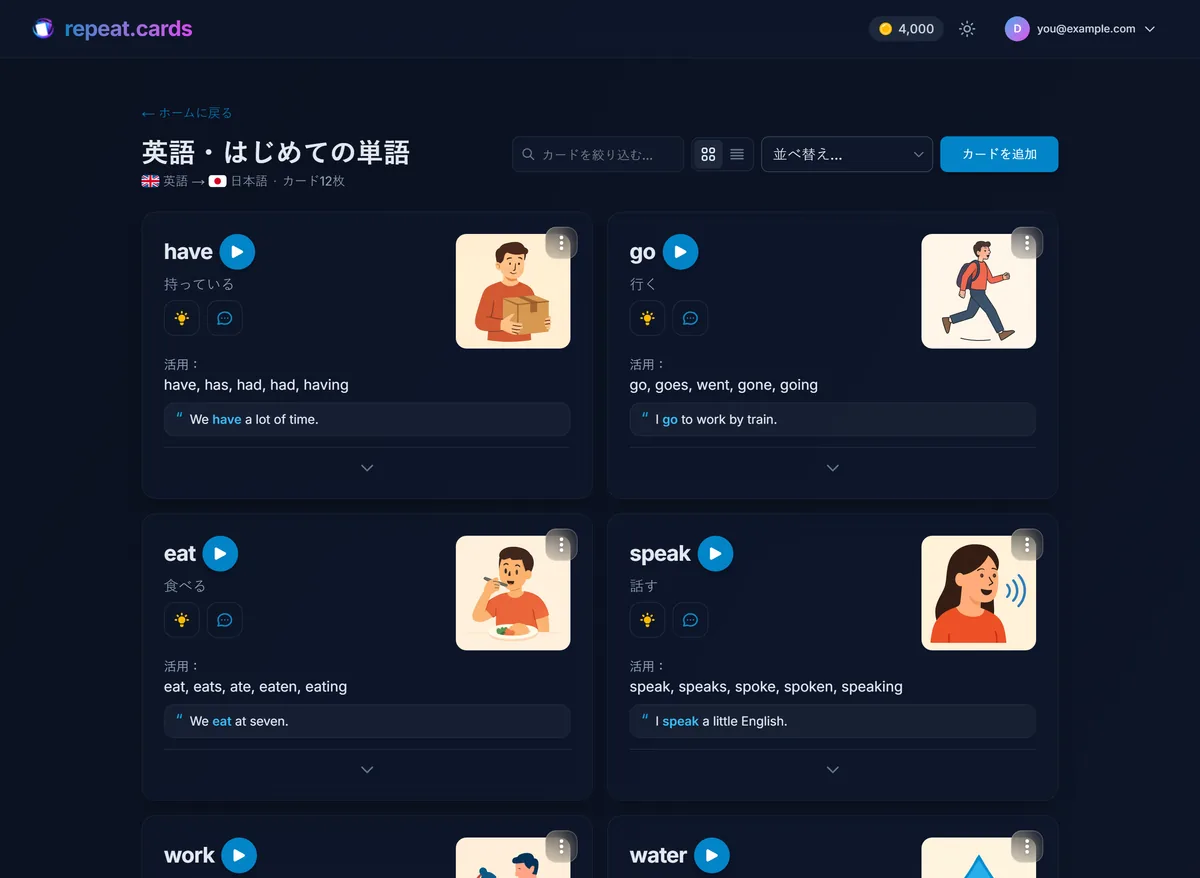Click the deck title 英語・はじめての単語
The height and width of the screenshot is (878, 1200).
[276, 152]
